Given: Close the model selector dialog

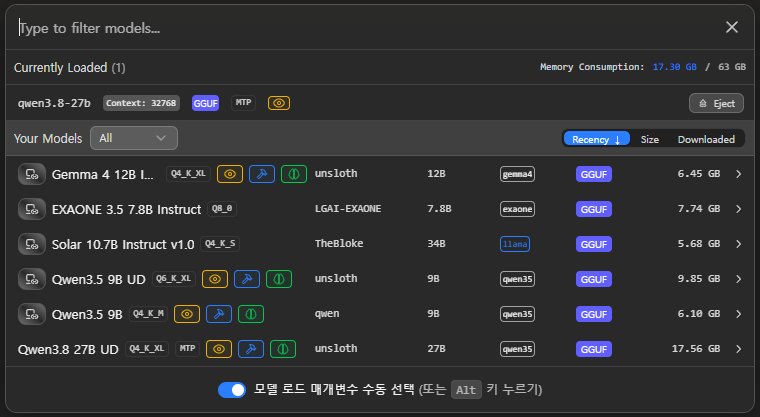Looking at the screenshot, I should 732,27.
